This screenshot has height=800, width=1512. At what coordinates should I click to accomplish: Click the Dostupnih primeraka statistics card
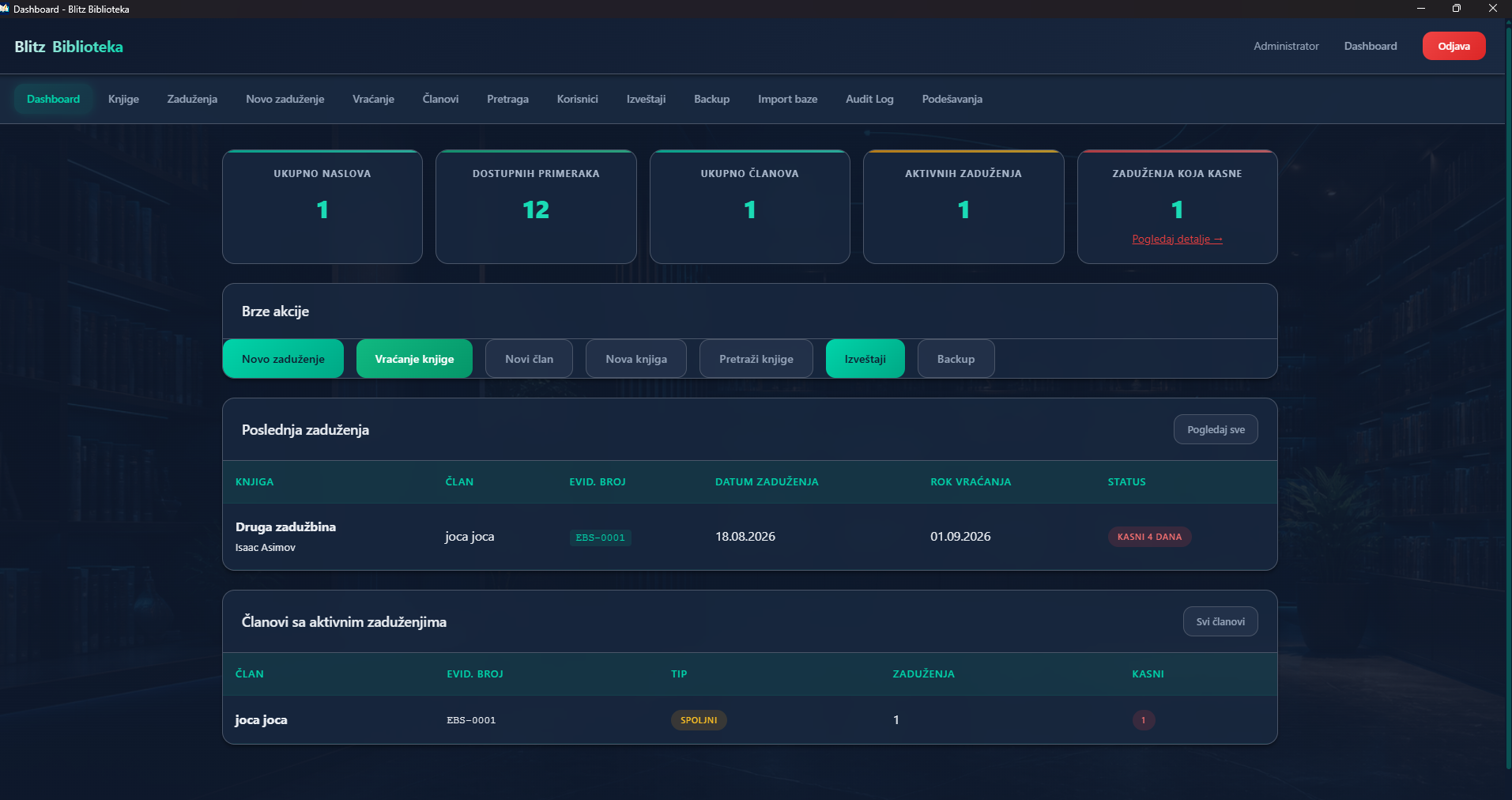[536, 206]
